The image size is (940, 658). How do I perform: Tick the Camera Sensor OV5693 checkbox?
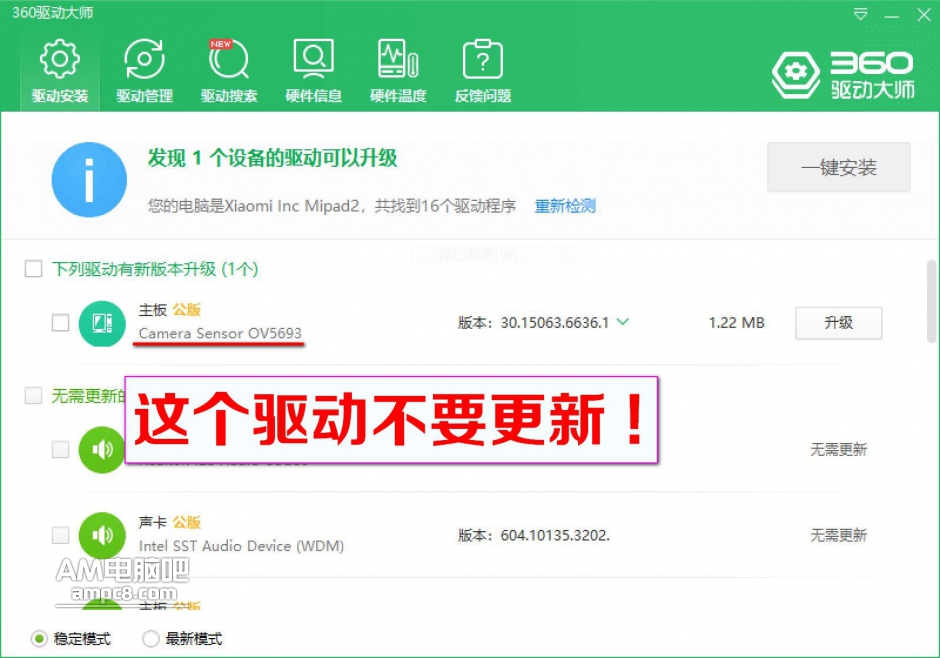click(x=61, y=323)
